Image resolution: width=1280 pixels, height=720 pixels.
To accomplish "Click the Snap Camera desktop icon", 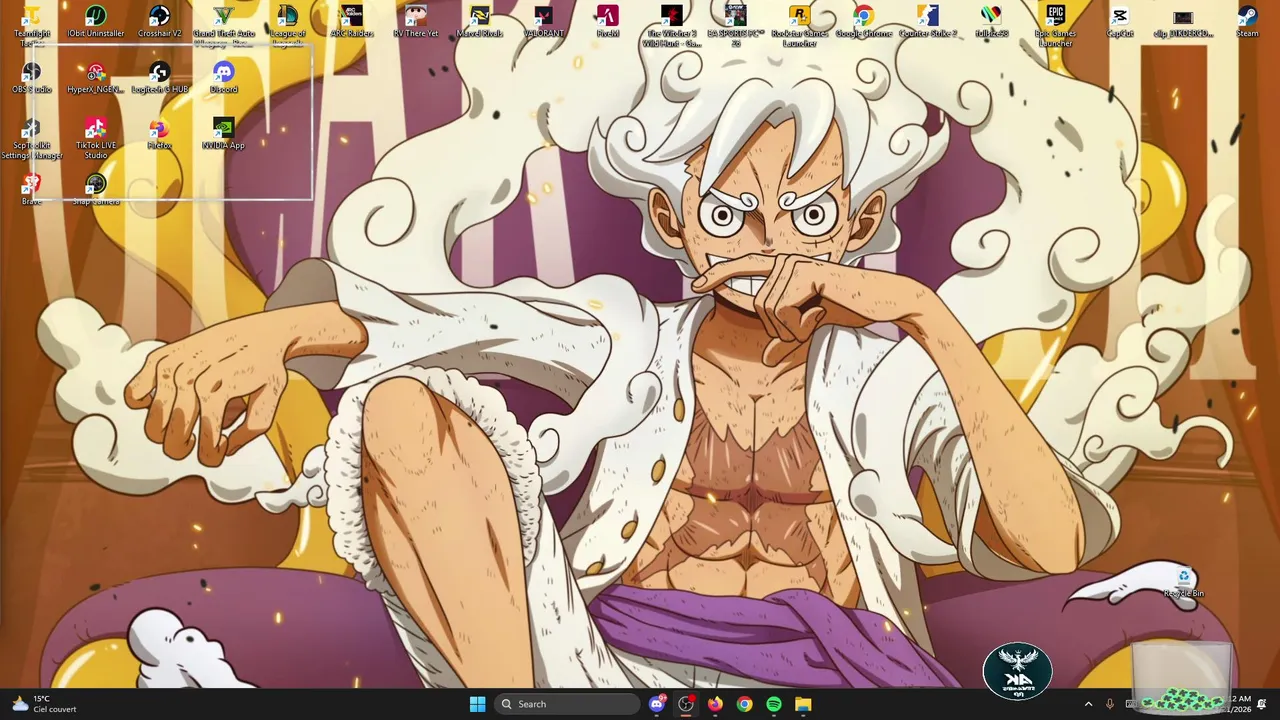I will click(96, 190).
